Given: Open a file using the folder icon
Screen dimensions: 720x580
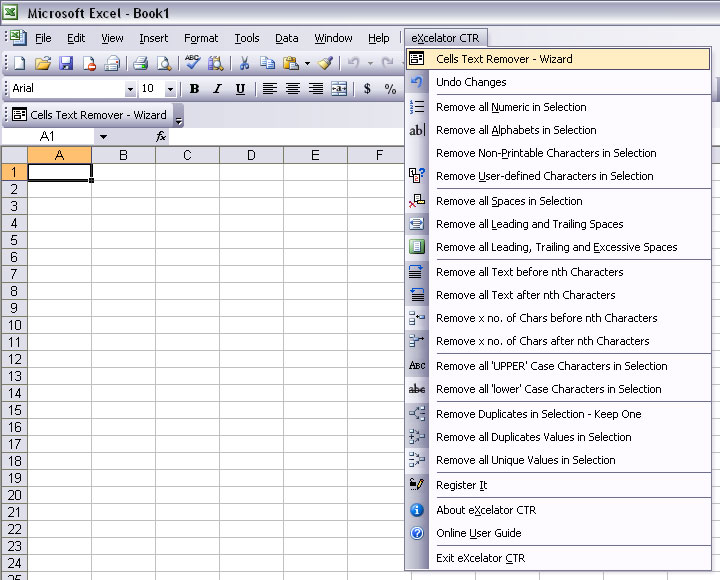Looking at the screenshot, I should (x=43, y=63).
